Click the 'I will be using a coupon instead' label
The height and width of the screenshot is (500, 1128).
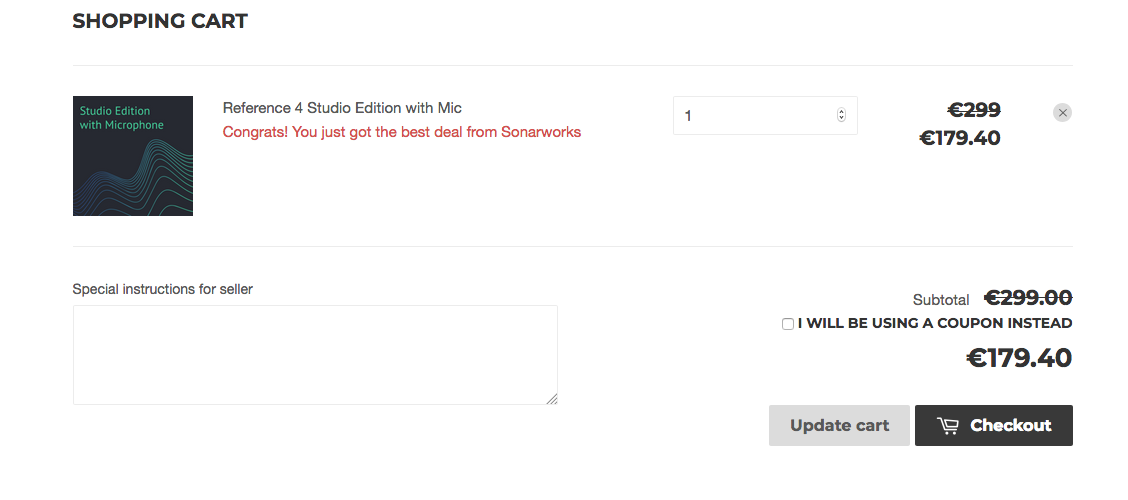click(934, 323)
